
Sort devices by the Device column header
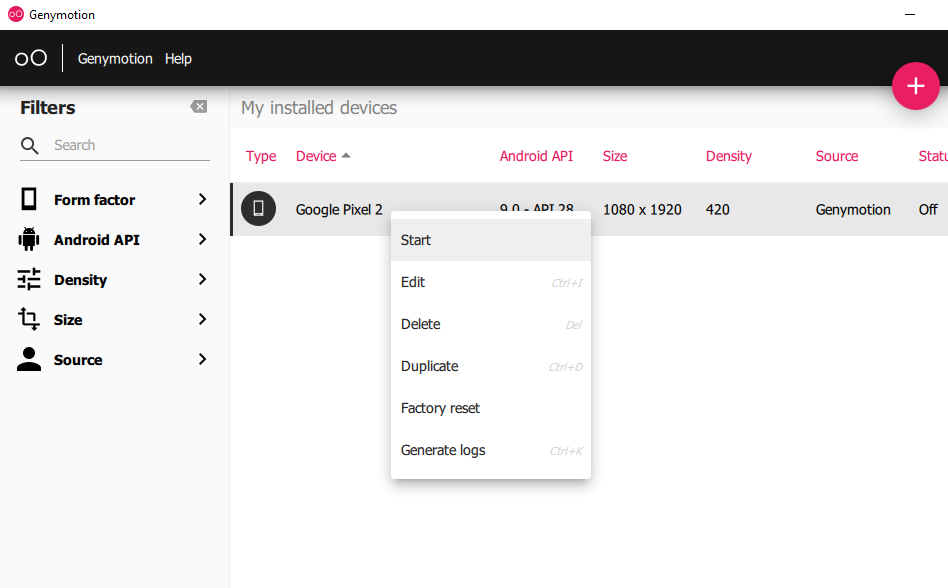[x=316, y=156]
